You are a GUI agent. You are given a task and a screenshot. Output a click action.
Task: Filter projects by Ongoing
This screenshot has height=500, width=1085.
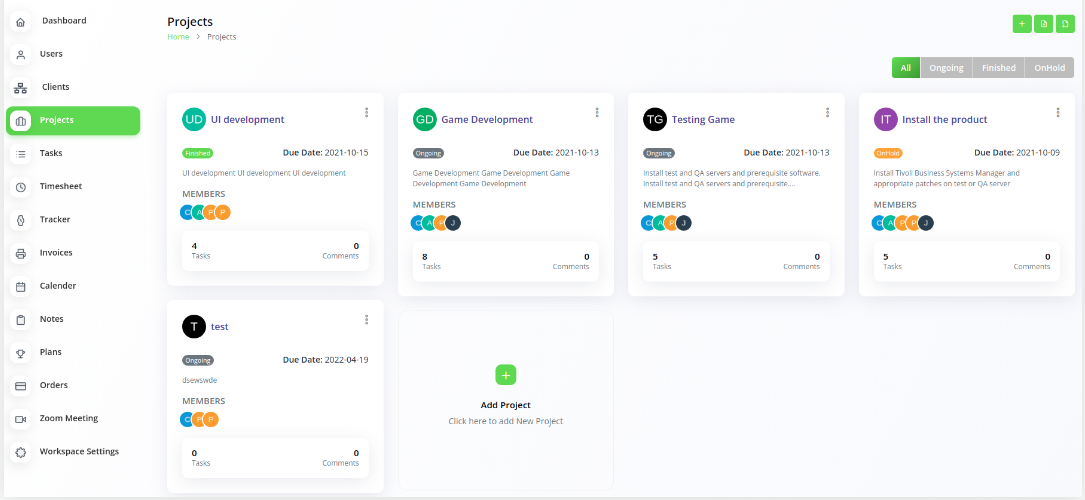pos(946,68)
